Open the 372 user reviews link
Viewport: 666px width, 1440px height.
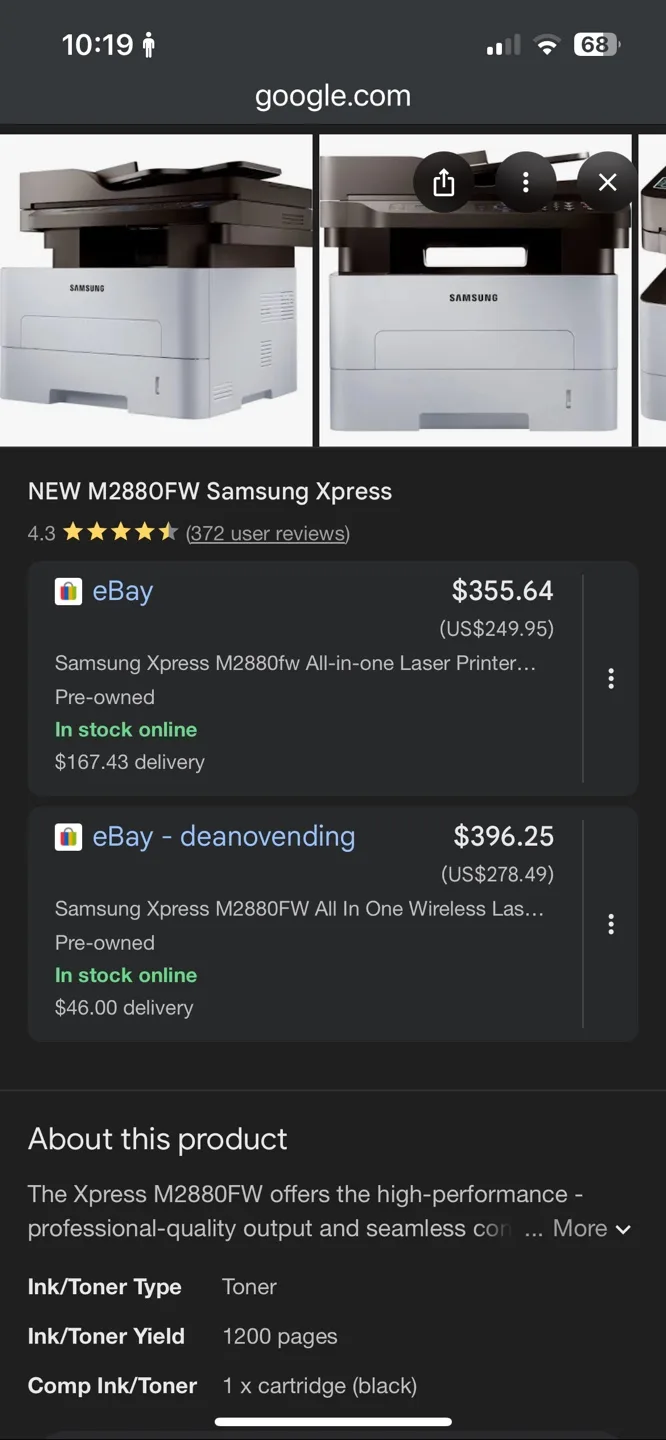268,534
